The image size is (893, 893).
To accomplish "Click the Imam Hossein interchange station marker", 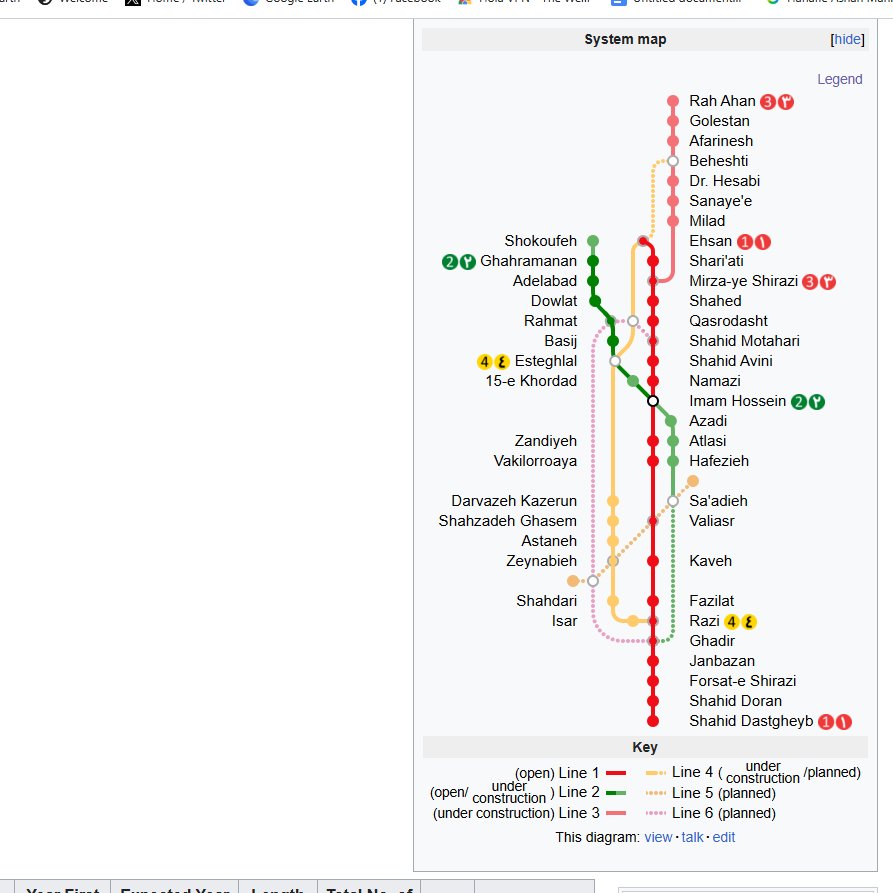I will point(653,401).
